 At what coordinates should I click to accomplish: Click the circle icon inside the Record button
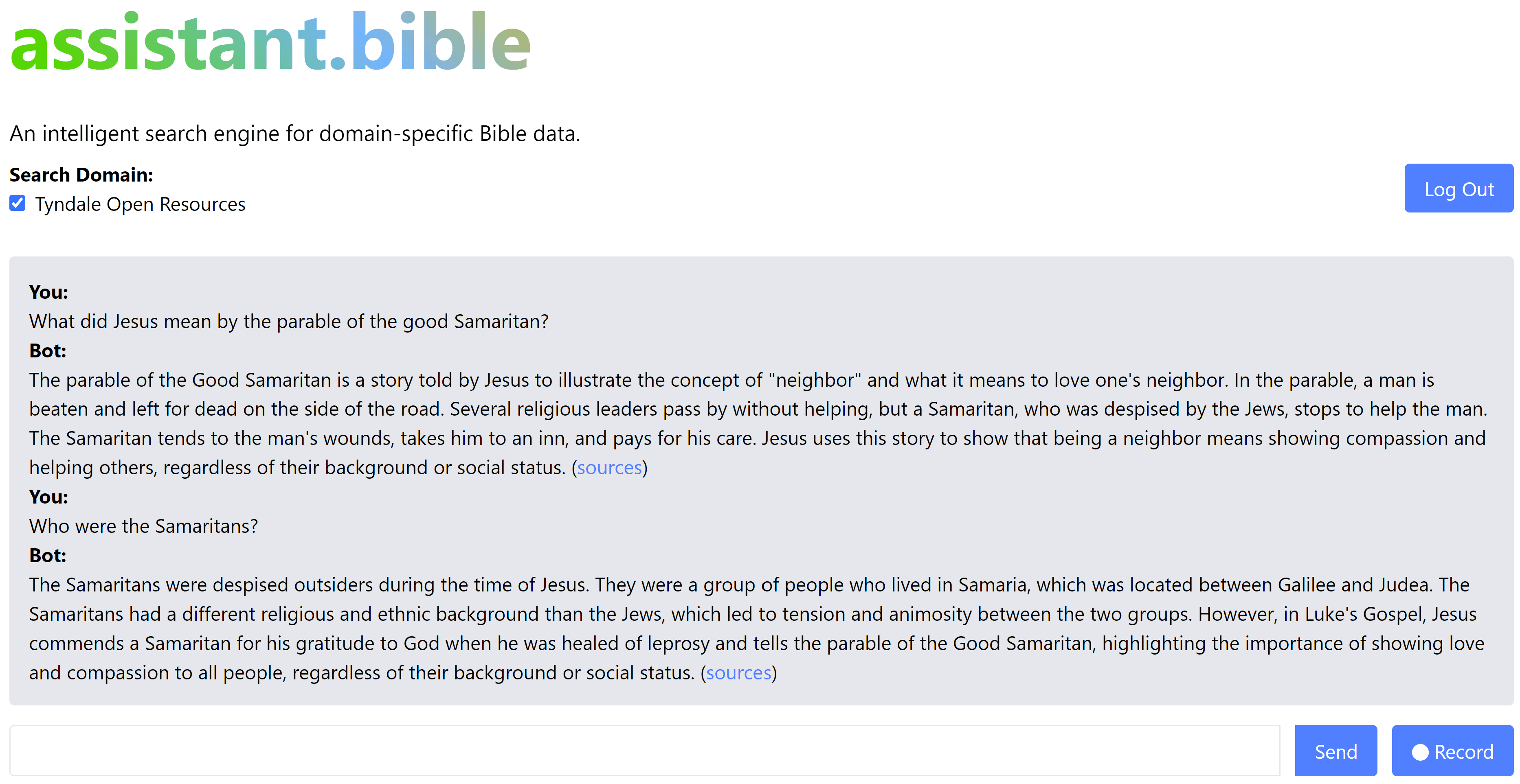tap(1421, 751)
